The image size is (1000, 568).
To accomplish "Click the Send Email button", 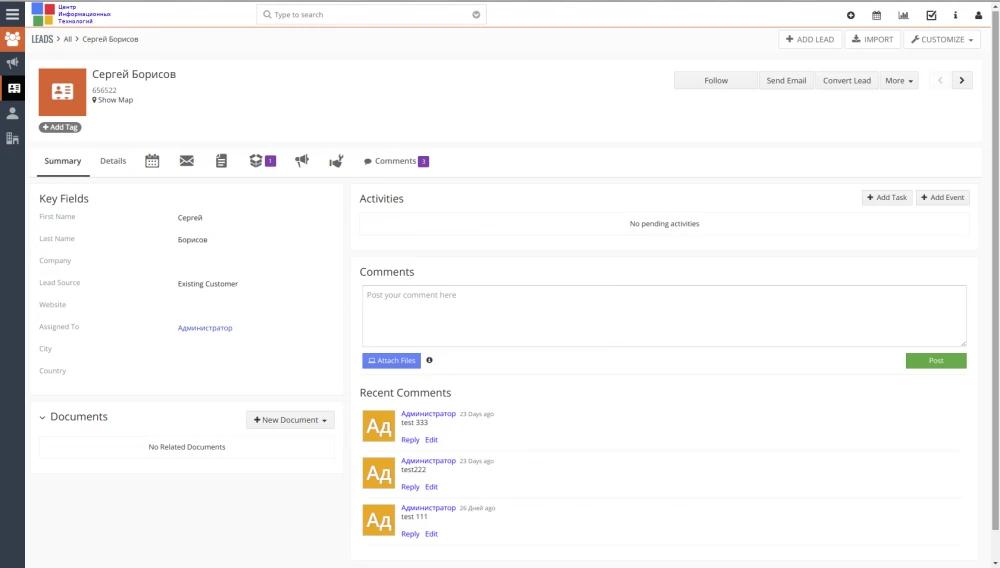I will (x=786, y=80).
